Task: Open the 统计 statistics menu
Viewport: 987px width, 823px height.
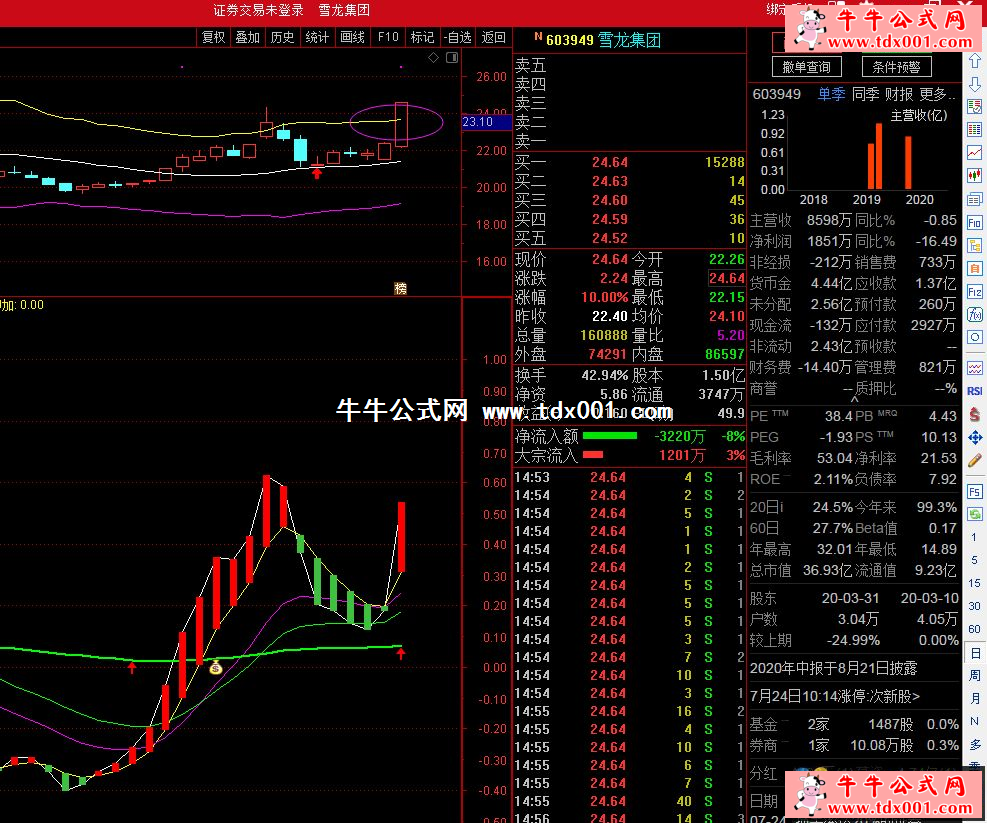Action: click(x=317, y=37)
